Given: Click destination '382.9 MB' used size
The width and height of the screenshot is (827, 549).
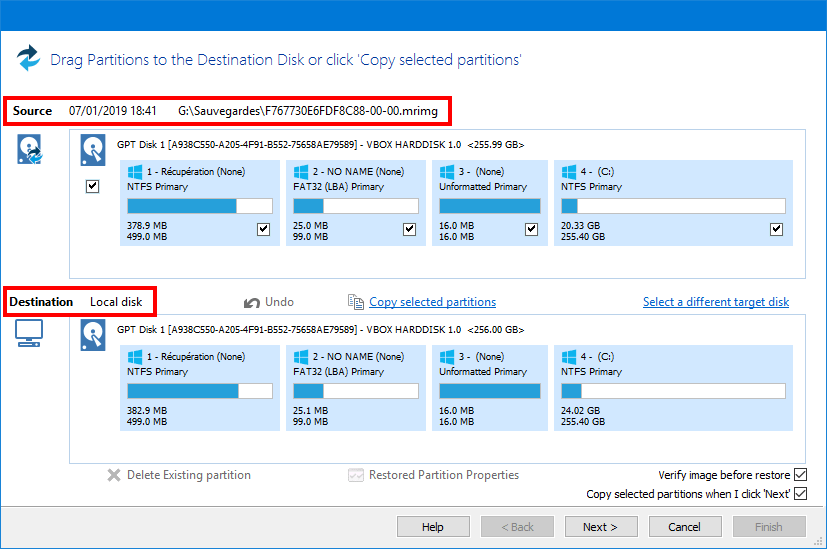Looking at the screenshot, I should [x=147, y=411].
